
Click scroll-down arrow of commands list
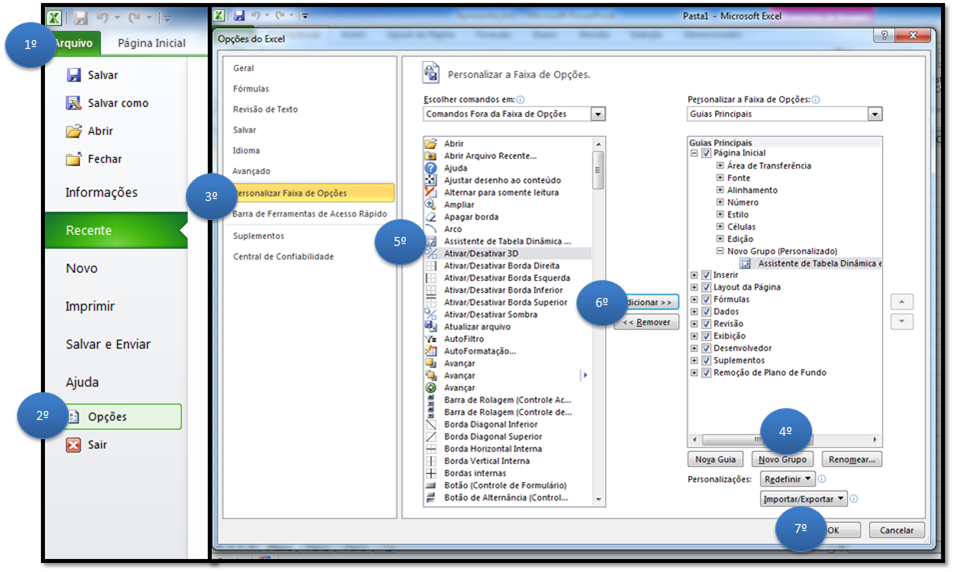pyautogui.click(x=599, y=500)
